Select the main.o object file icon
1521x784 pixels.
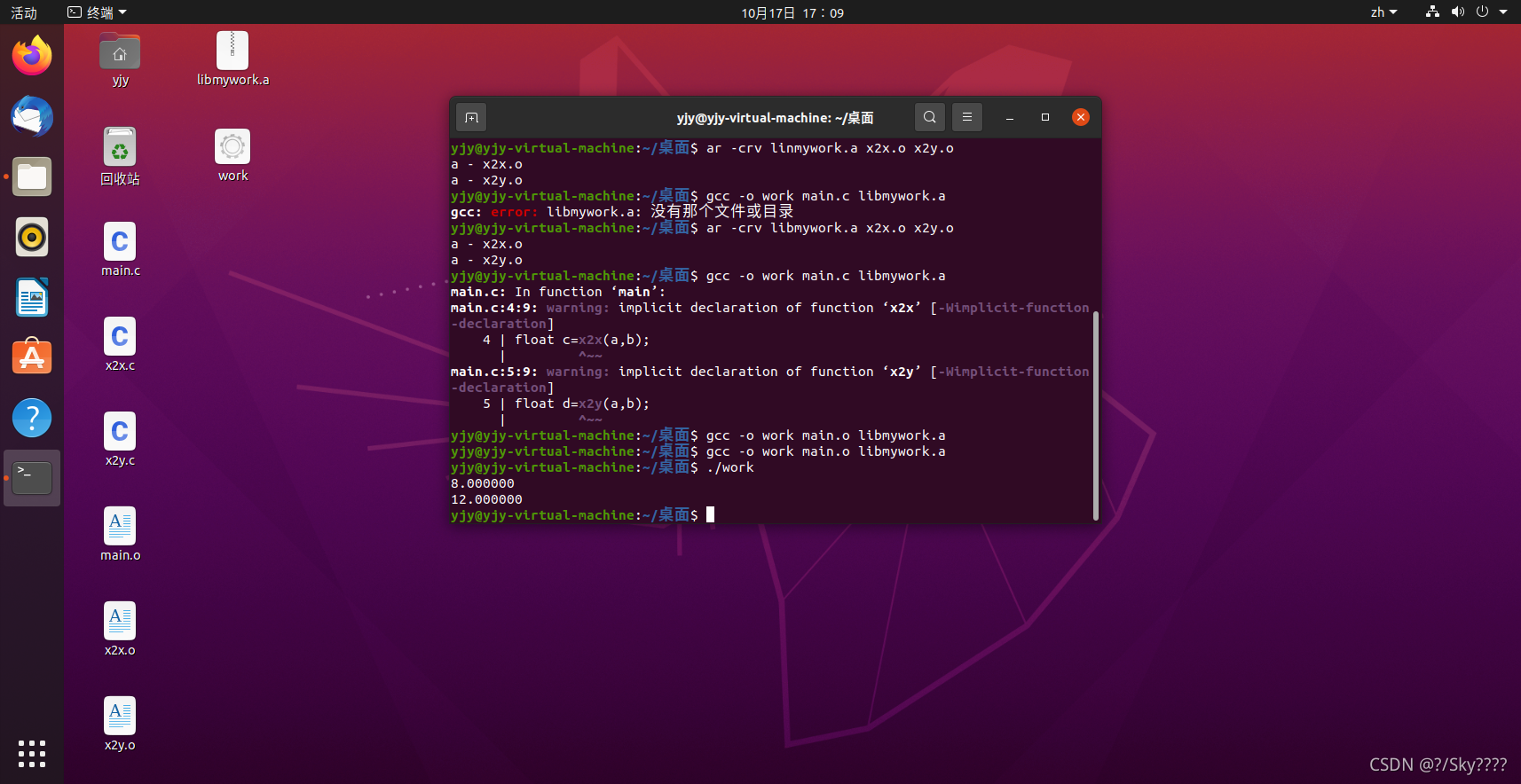click(120, 534)
